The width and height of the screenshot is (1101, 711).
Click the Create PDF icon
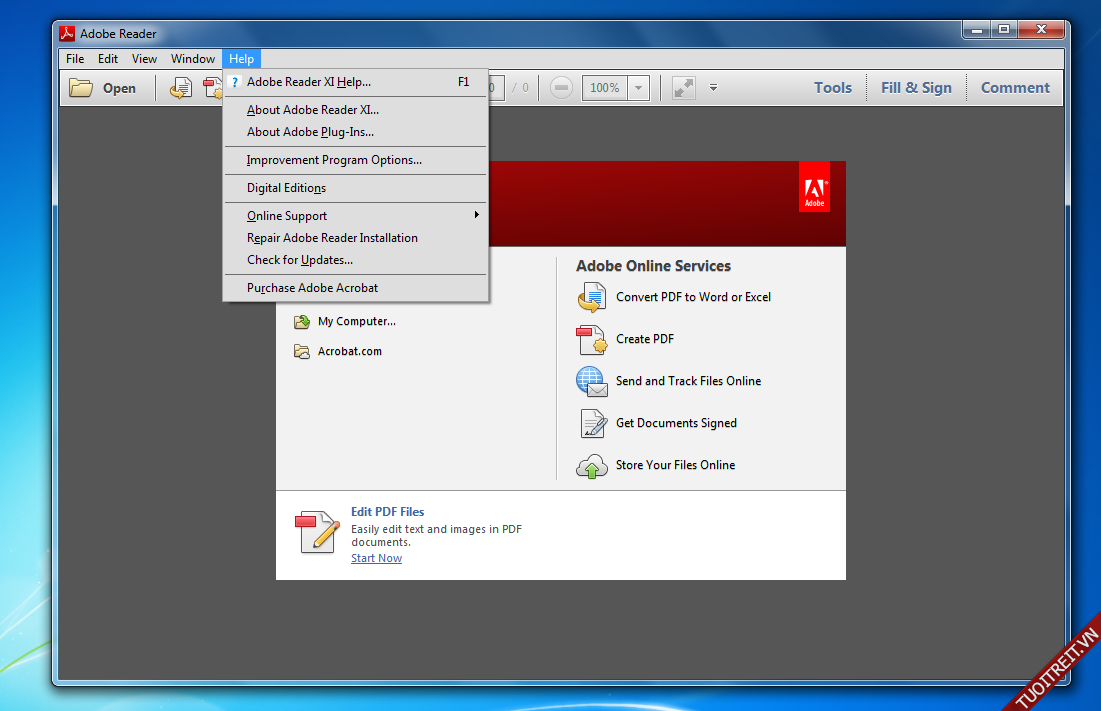pyautogui.click(x=591, y=339)
